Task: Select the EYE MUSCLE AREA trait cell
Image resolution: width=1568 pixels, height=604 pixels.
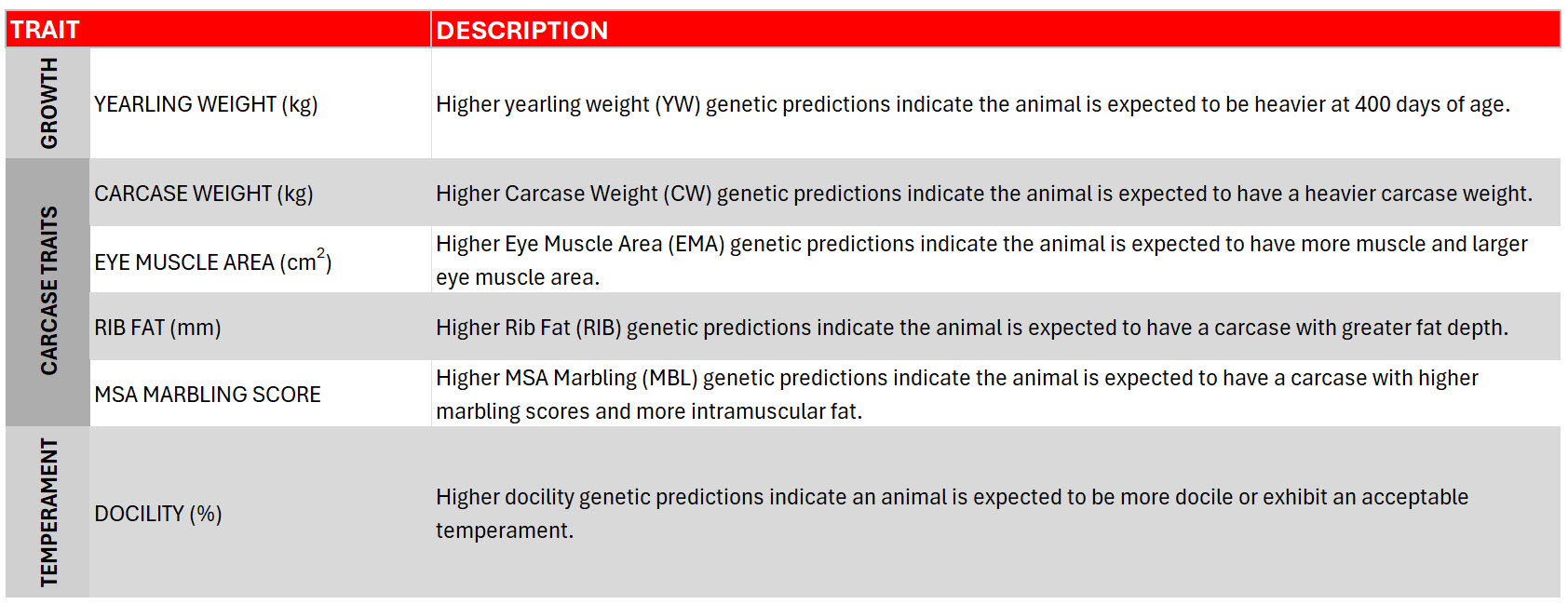Action: [x=212, y=262]
